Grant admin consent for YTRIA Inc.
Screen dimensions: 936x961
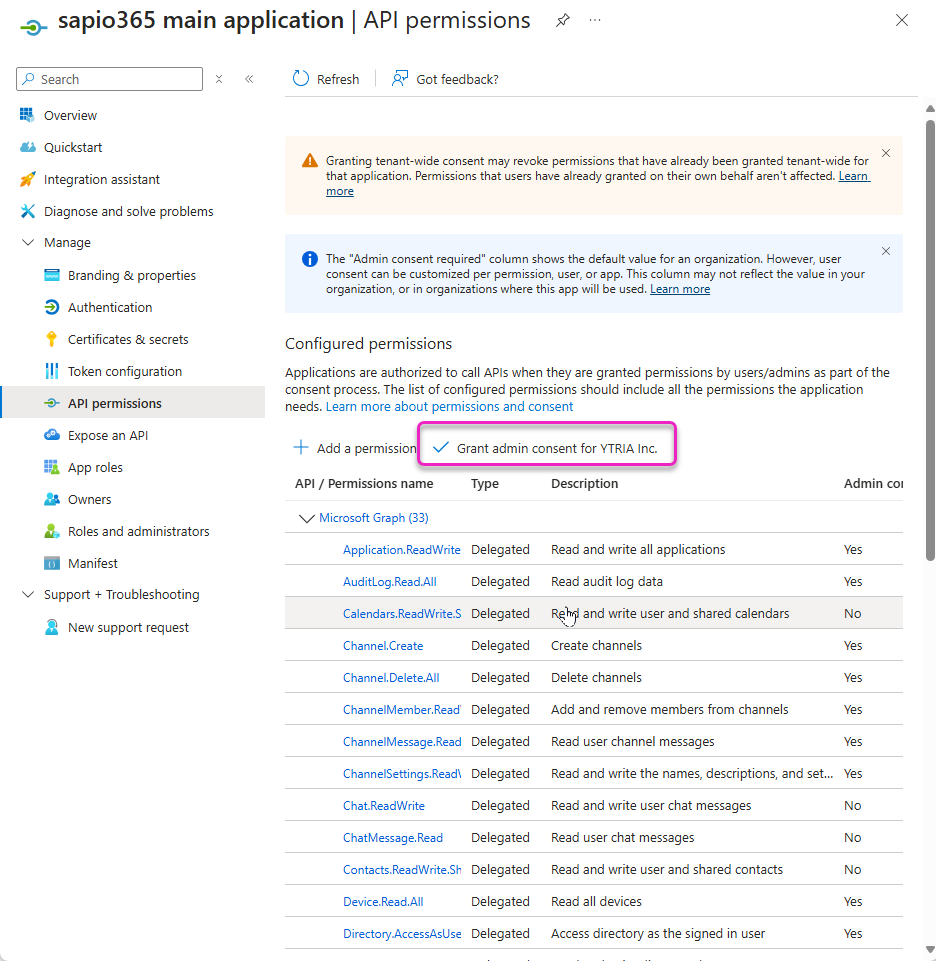pos(547,448)
